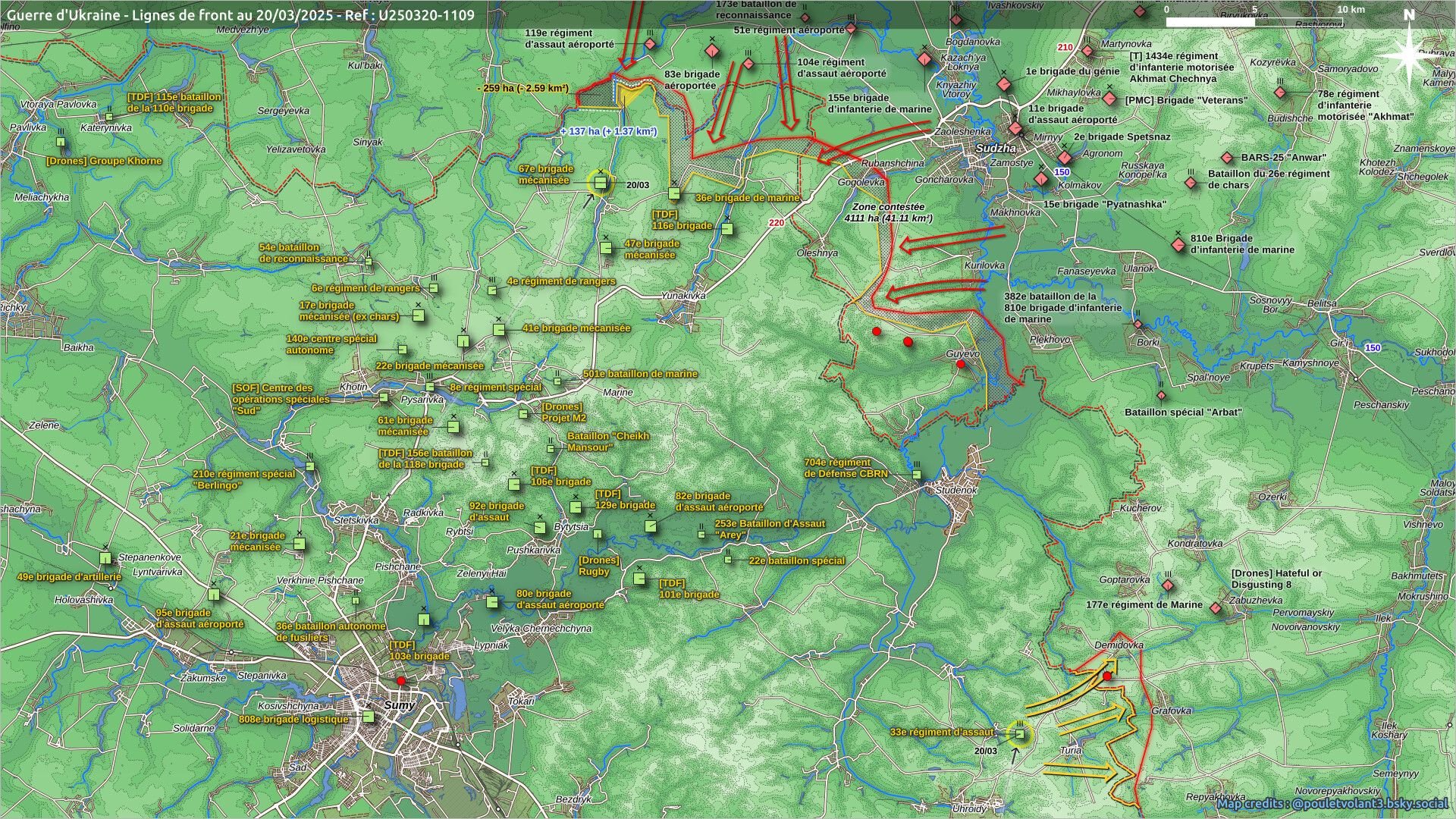This screenshot has width=1456, height=819.
Task: Select the Grafovka village label
Action: point(1171,711)
